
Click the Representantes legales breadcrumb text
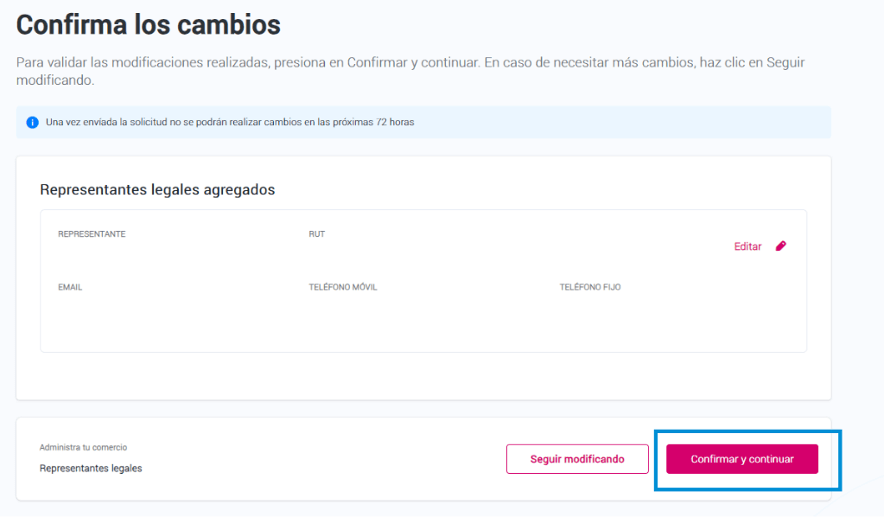pos(91,468)
